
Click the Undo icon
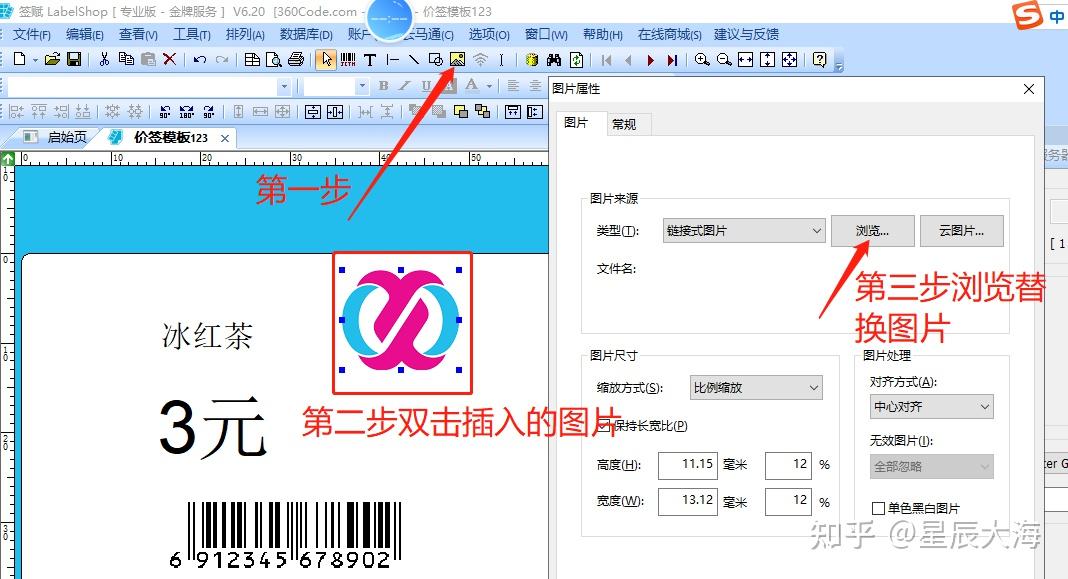coord(199,60)
